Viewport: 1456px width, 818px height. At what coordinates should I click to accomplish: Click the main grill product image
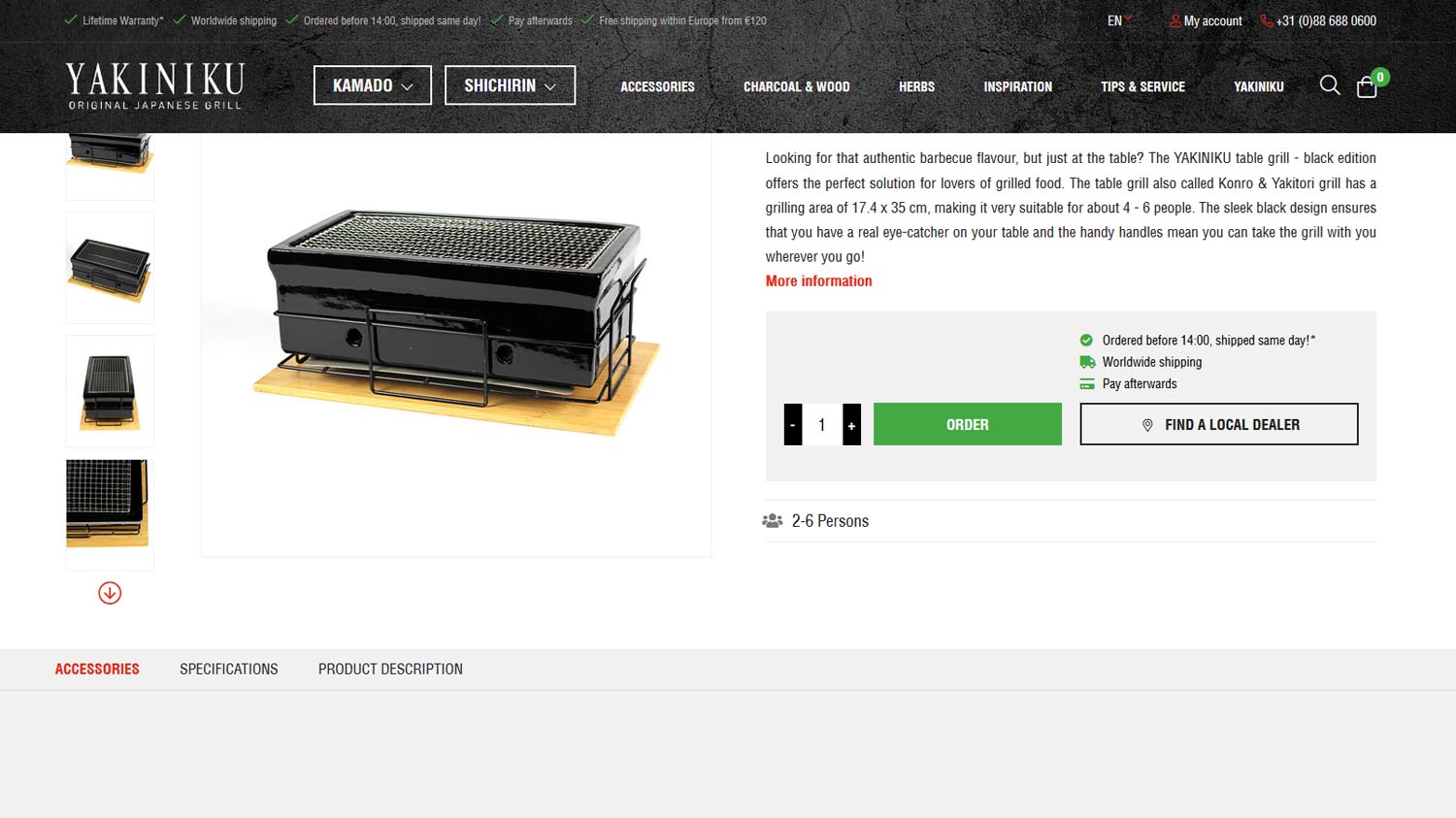(x=456, y=344)
